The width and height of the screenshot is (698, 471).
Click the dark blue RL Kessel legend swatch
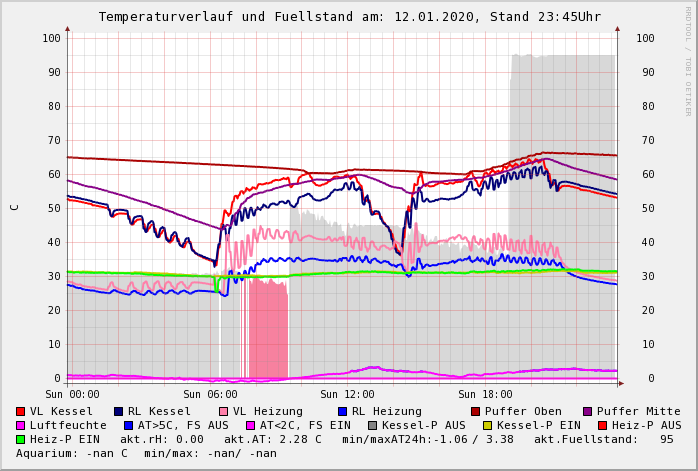(119, 411)
